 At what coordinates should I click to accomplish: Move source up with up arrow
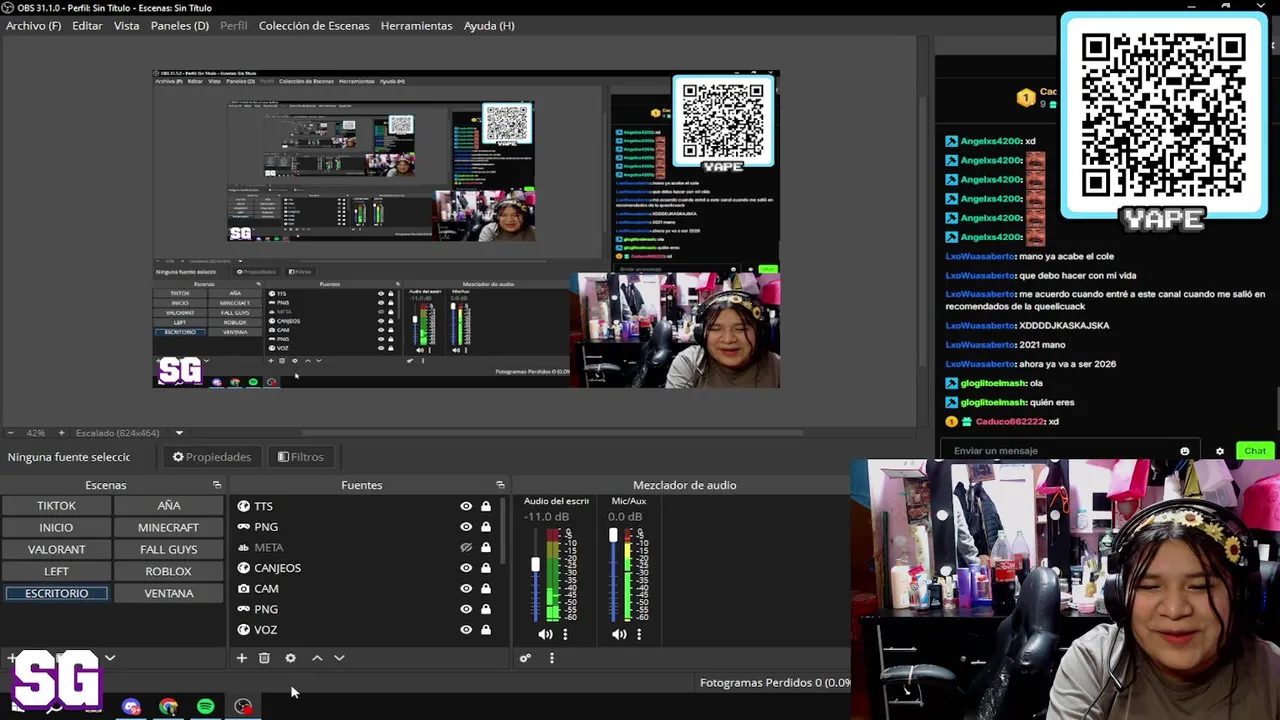317,658
